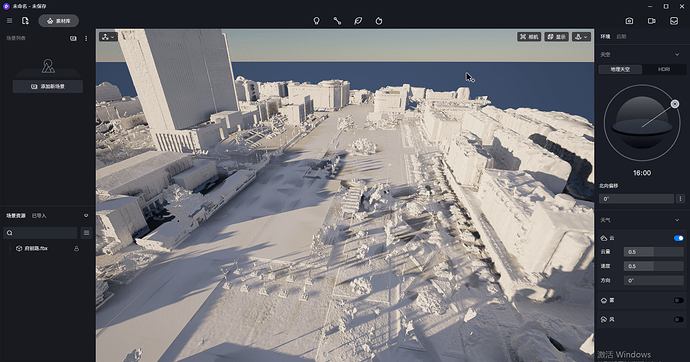
Task: Click the camera image render icon
Action: click(x=629, y=21)
